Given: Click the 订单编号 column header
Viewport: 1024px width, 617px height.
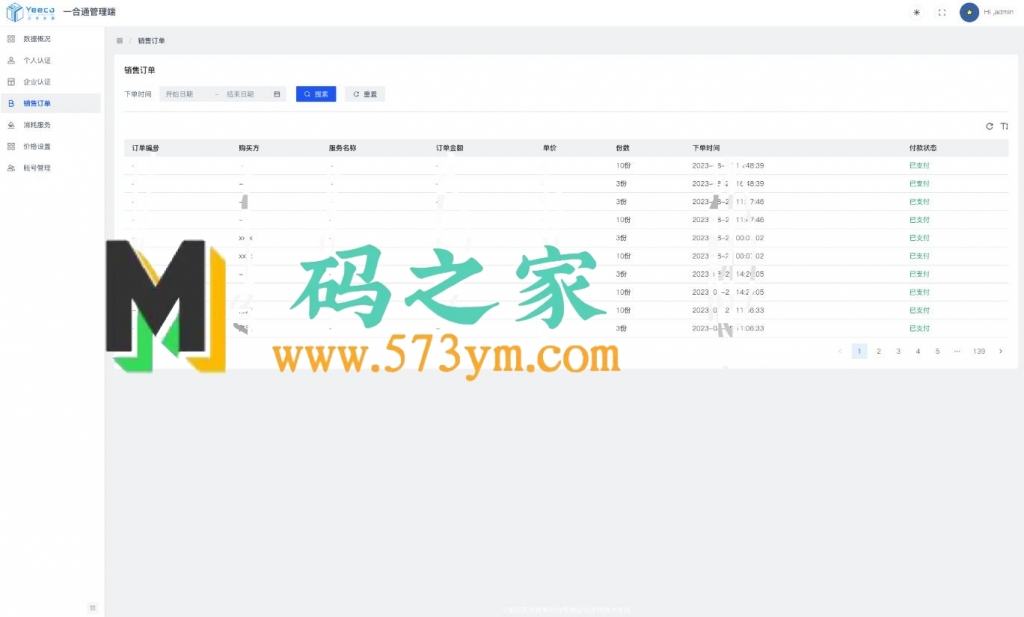Looking at the screenshot, I should [x=146, y=148].
